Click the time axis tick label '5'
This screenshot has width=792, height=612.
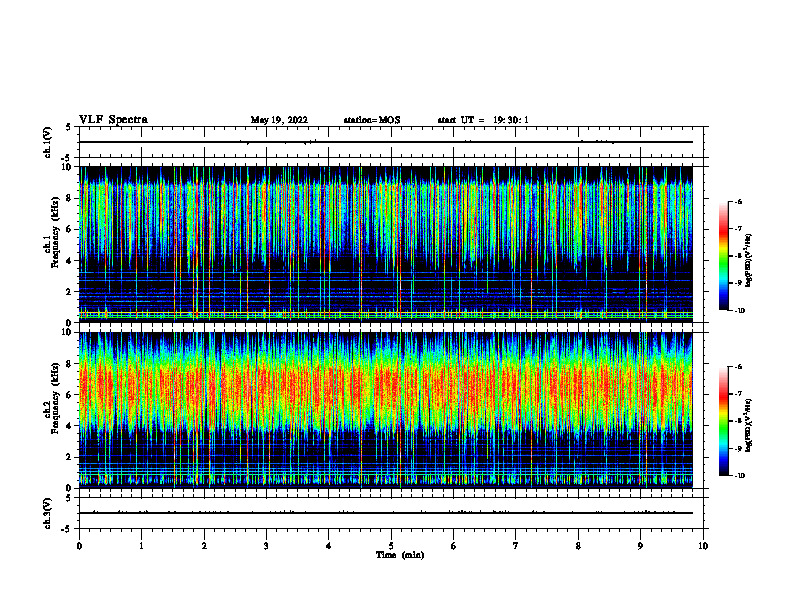click(391, 546)
